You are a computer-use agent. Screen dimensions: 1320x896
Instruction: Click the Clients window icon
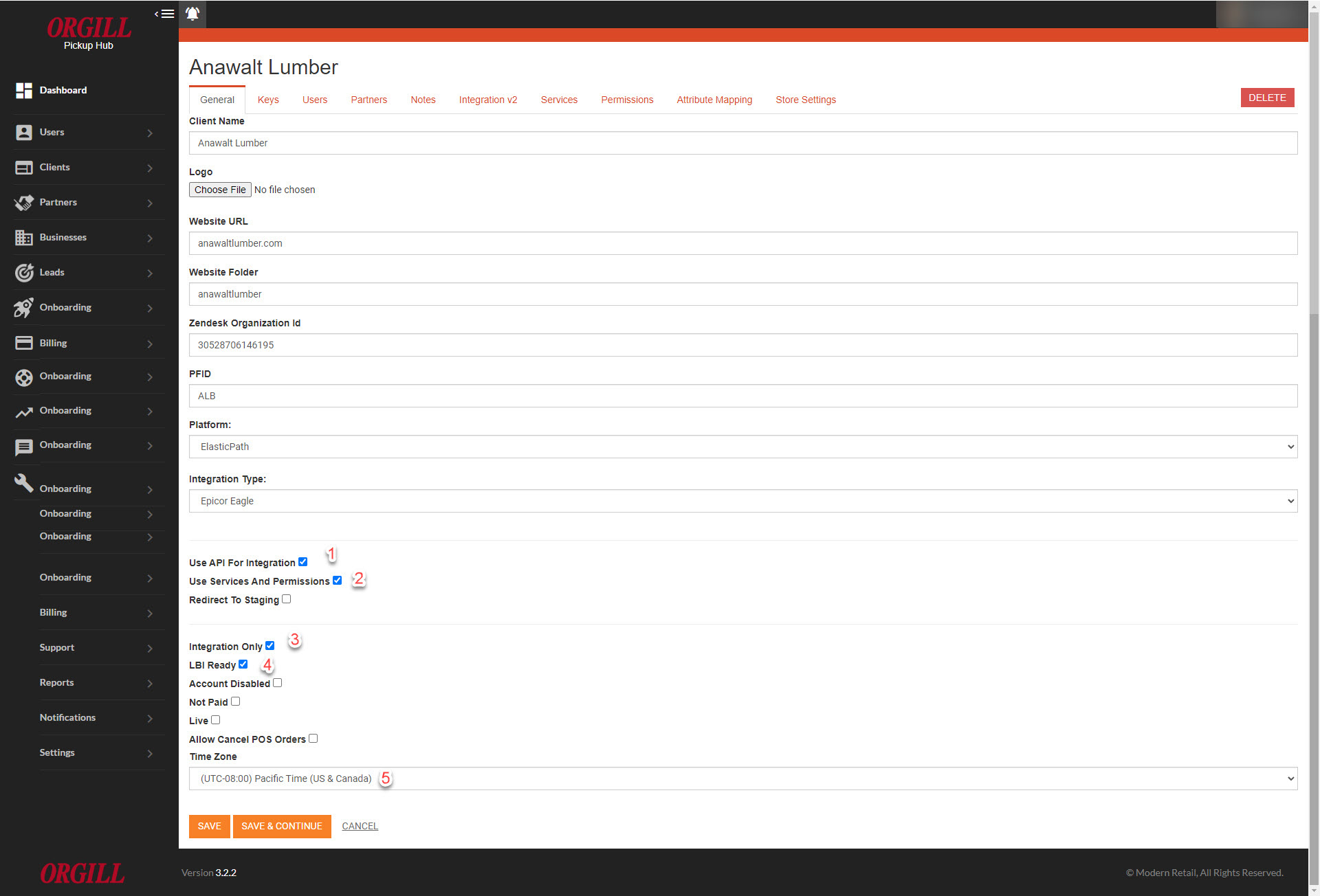click(x=24, y=168)
